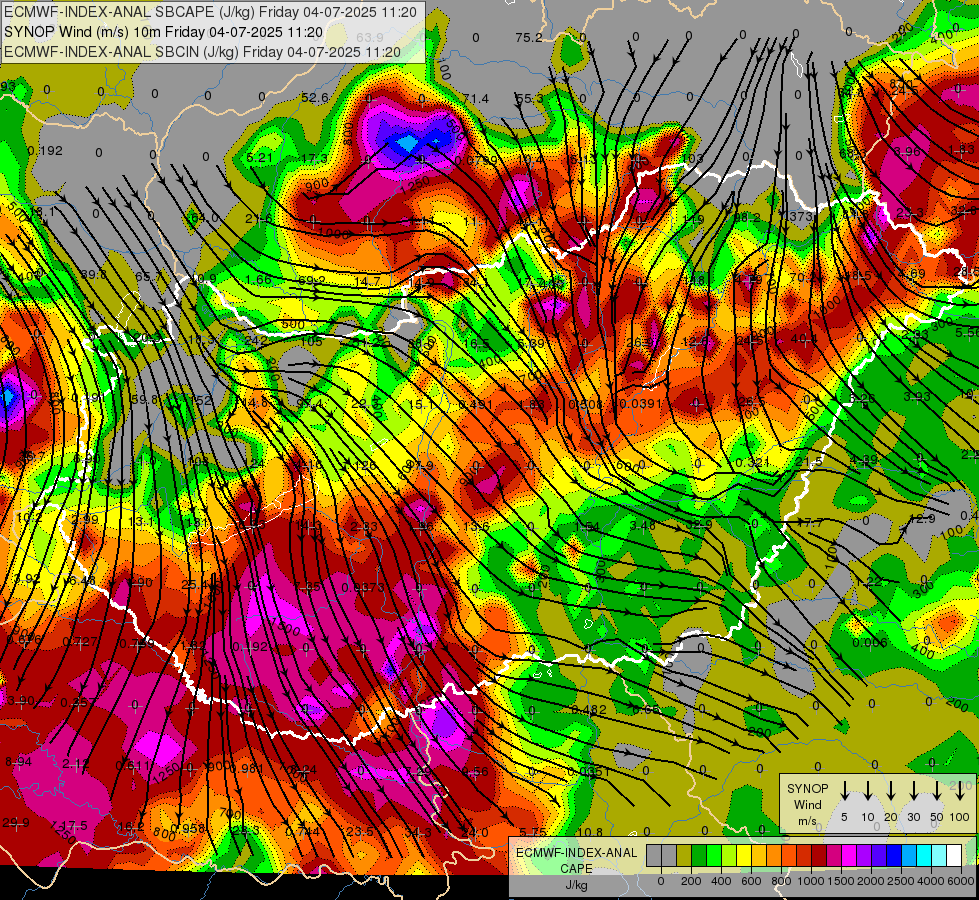Click the map value '89.8'
The width and height of the screenshot is (979, 900).
pos(94,275)
